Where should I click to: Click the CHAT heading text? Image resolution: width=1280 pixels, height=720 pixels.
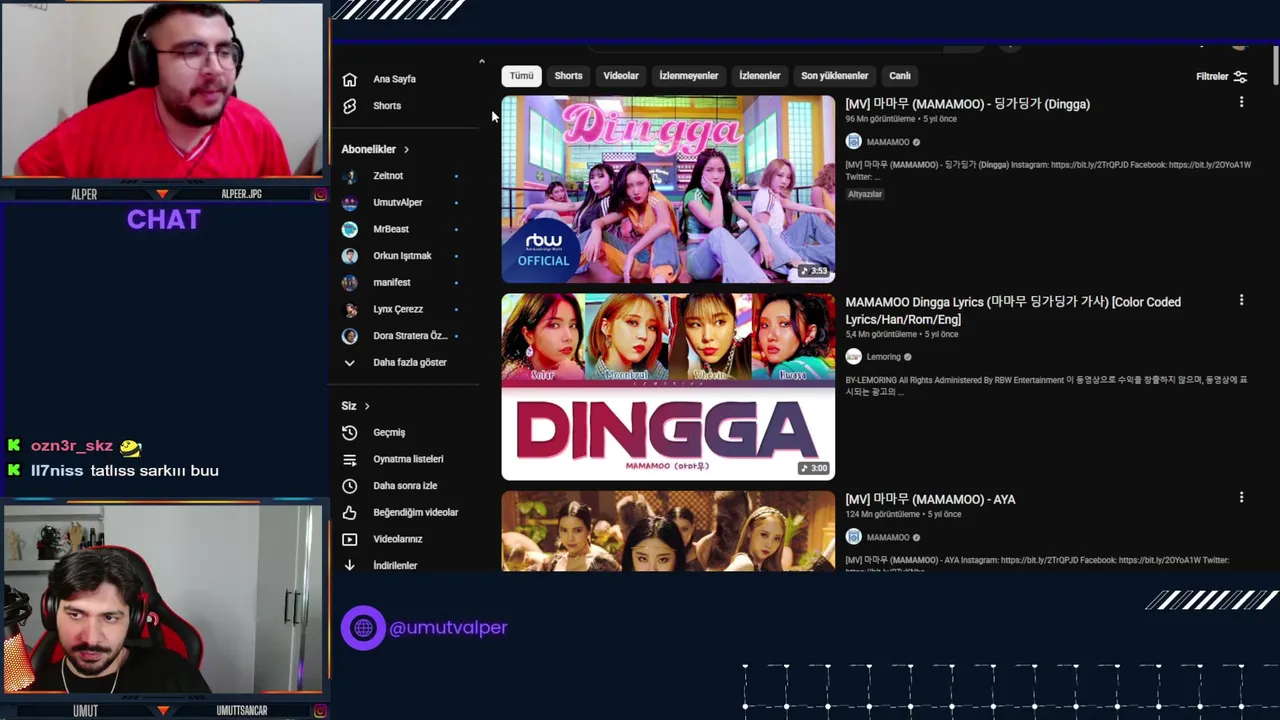click(164, 220)
